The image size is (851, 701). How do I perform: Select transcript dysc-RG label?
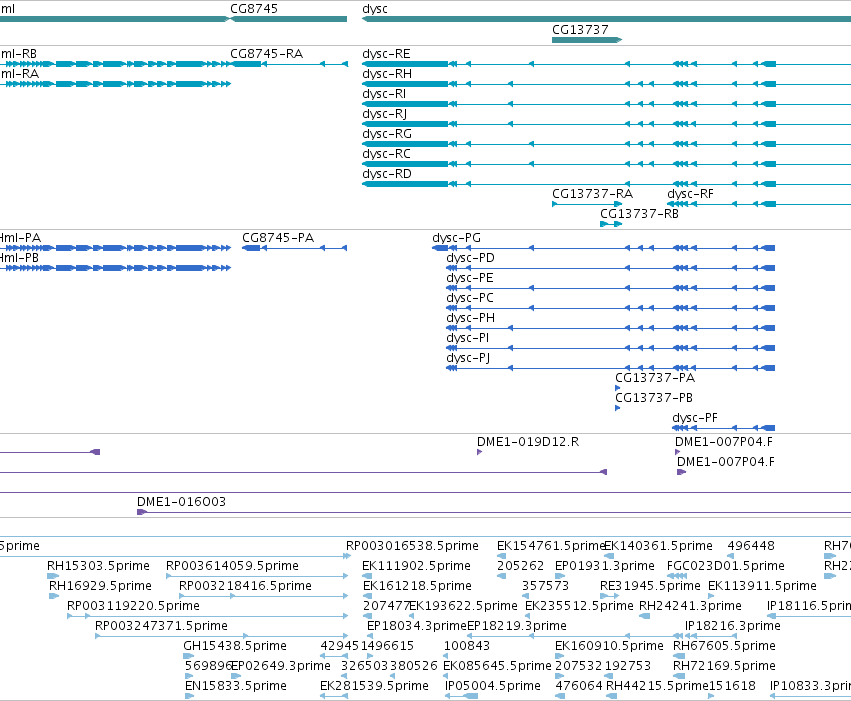point(387,134)
